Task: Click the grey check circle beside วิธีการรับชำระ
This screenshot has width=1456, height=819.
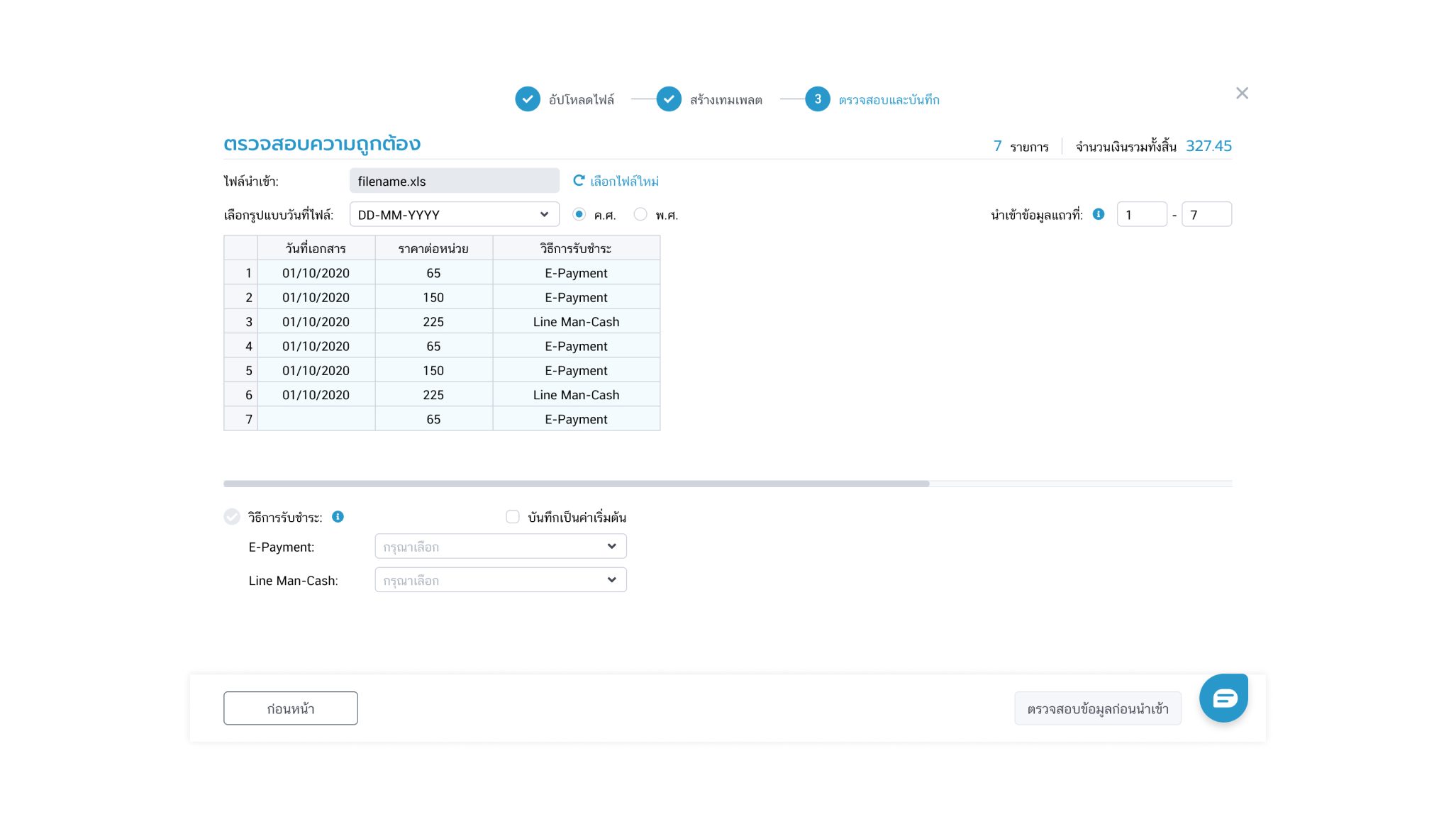Action: [x=232, y=517]
